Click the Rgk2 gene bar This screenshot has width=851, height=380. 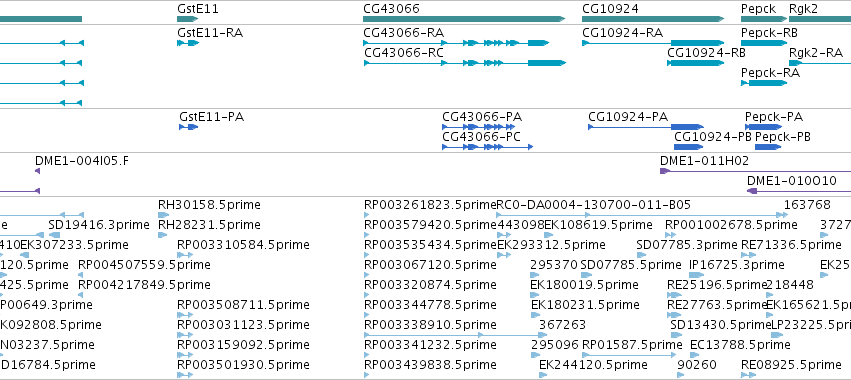coord(820,19)
